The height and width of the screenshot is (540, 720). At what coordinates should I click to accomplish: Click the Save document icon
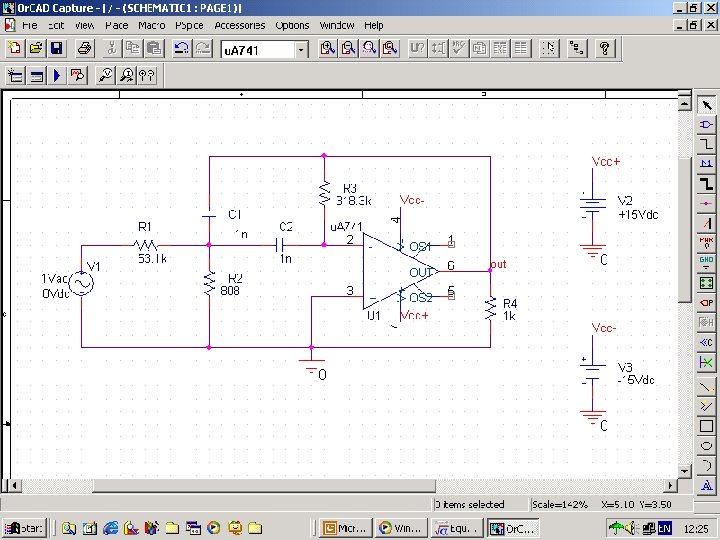[x=57, y=48]
